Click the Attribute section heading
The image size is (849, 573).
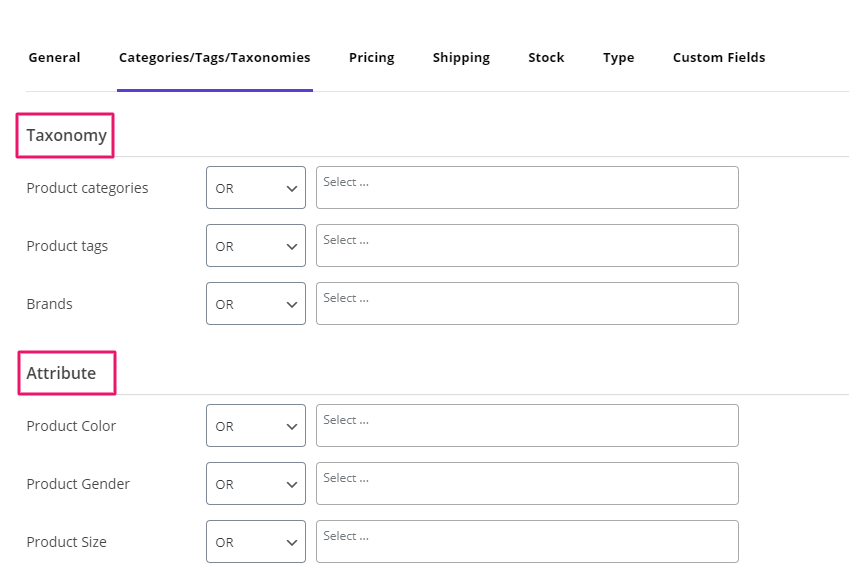click(x=61, y=373)
